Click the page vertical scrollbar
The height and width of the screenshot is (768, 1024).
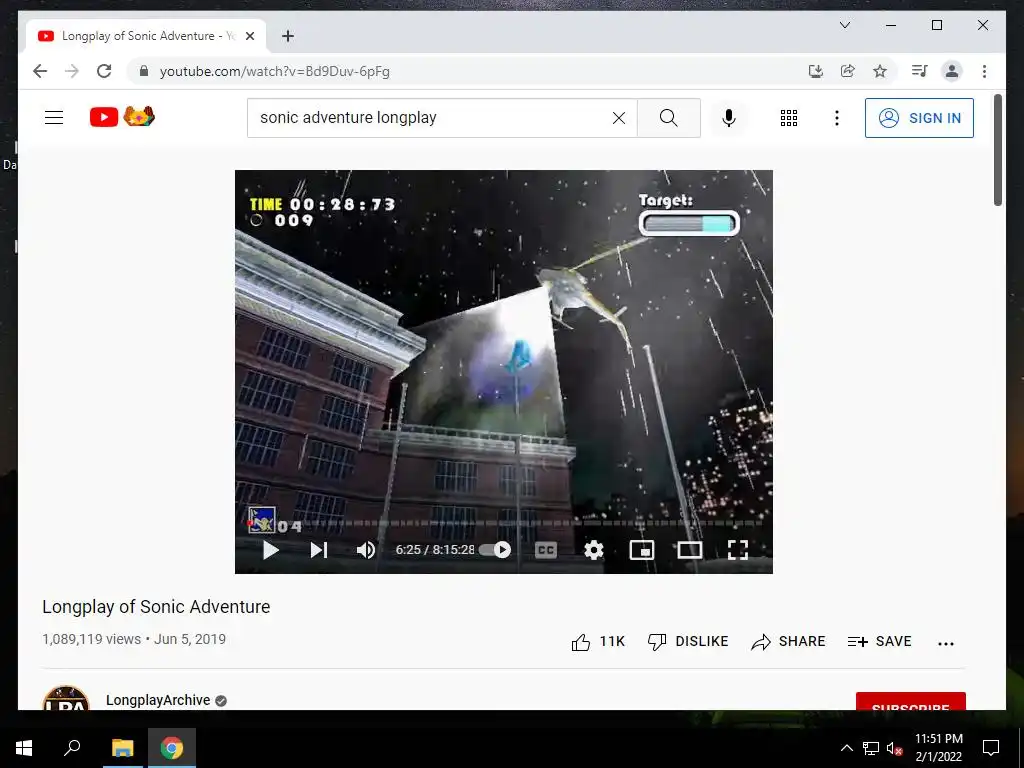pos(997,150)
